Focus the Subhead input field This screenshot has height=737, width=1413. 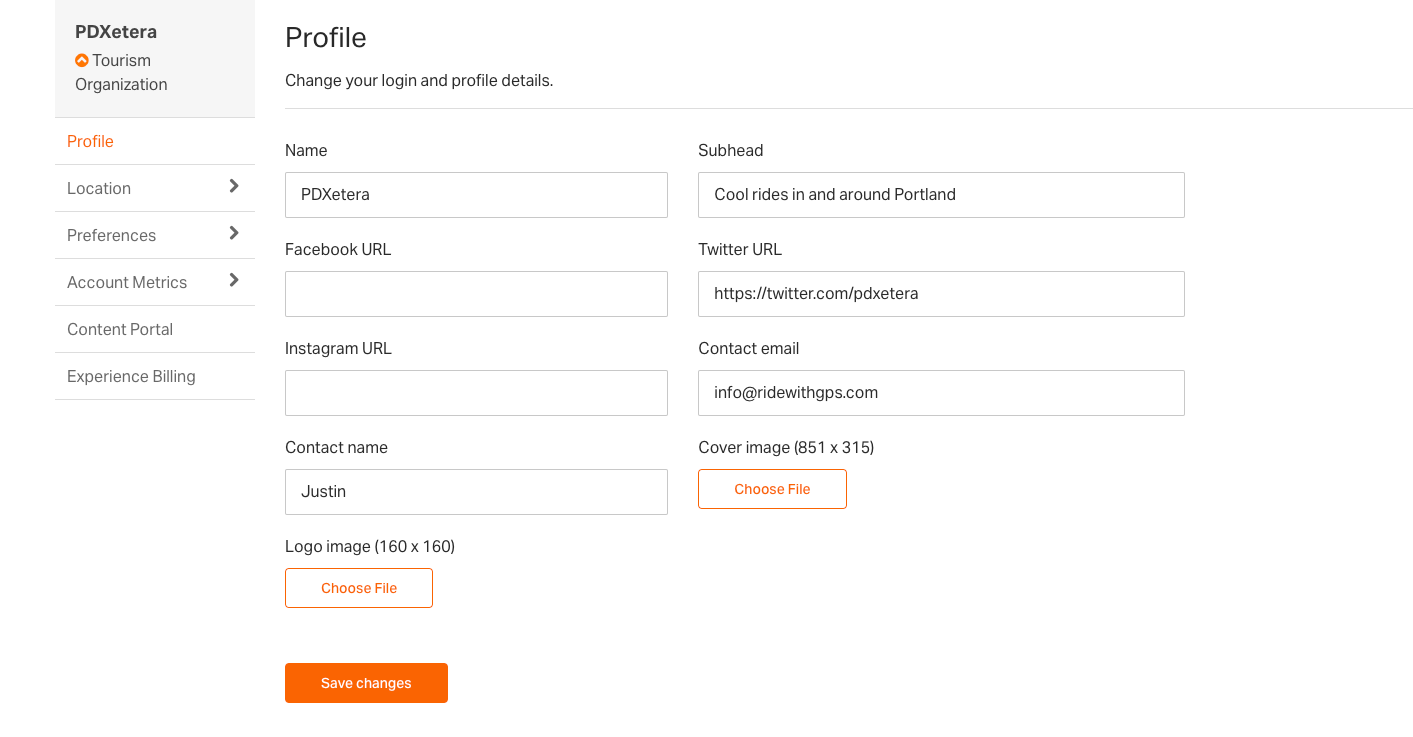tap(941, 195)
